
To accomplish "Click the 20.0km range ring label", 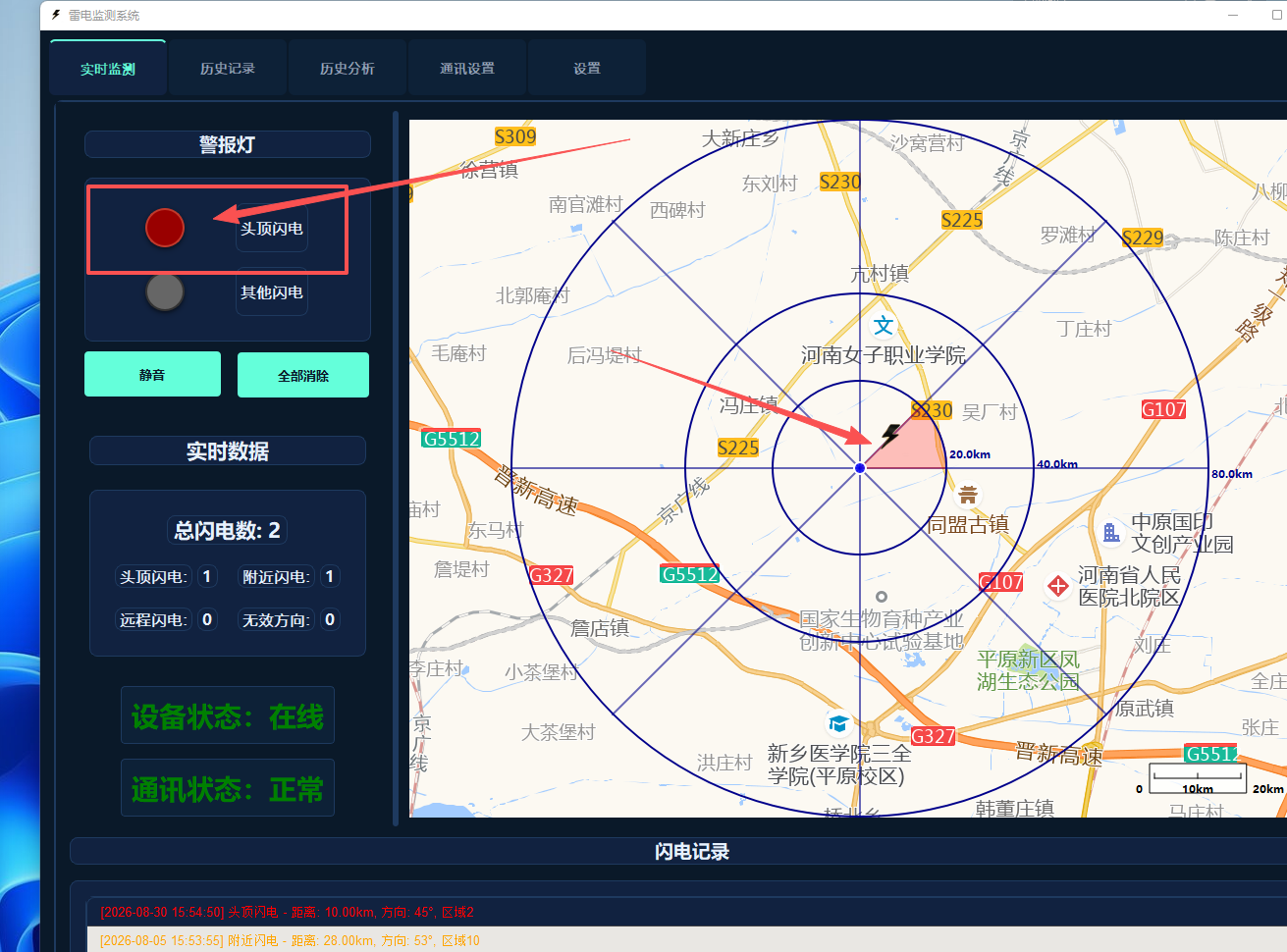I will 970,454.
